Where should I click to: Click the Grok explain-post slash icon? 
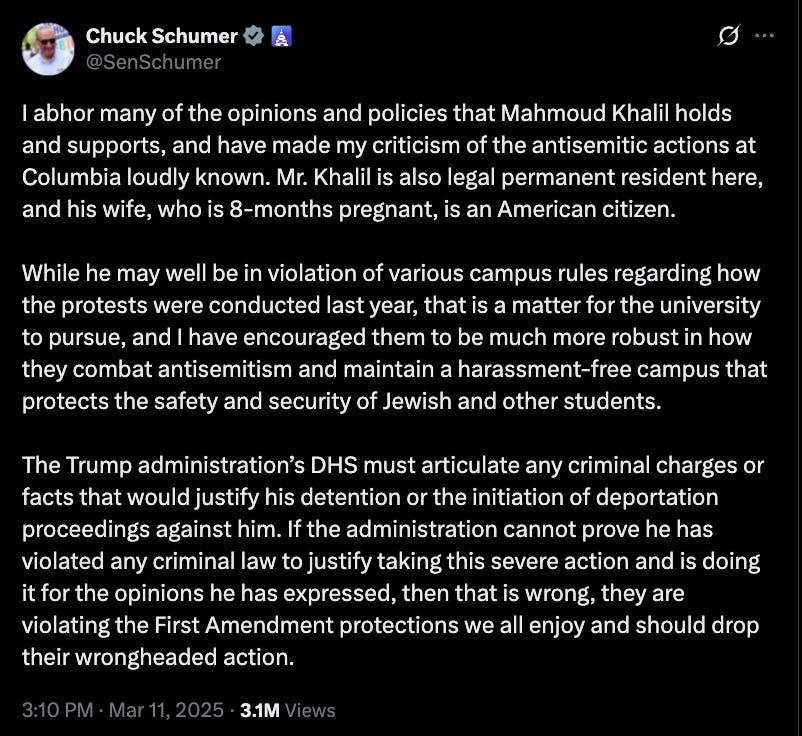click(728, 35)
